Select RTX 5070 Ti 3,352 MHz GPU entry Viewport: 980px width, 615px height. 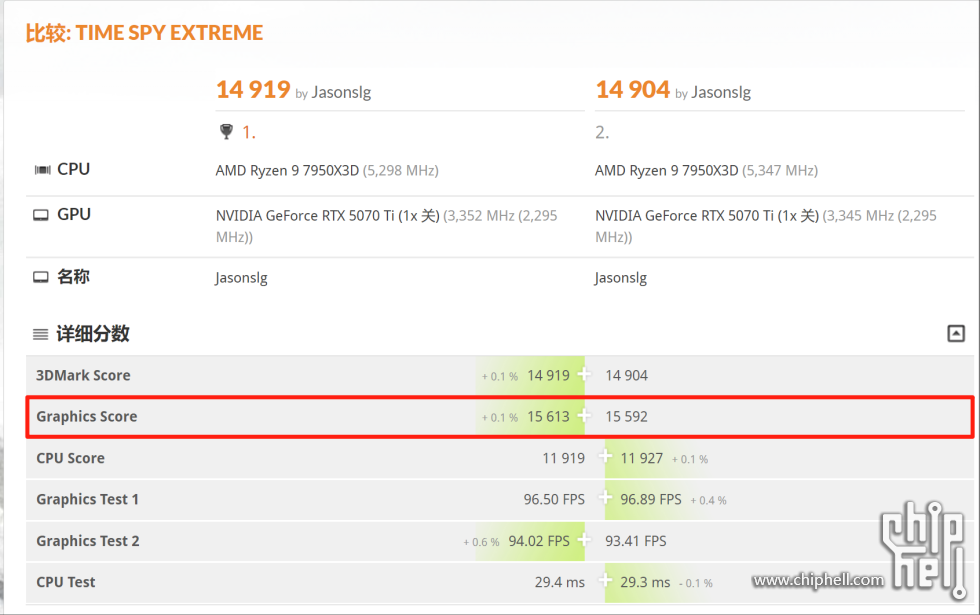pyautogui.click(x=386, y=226)
